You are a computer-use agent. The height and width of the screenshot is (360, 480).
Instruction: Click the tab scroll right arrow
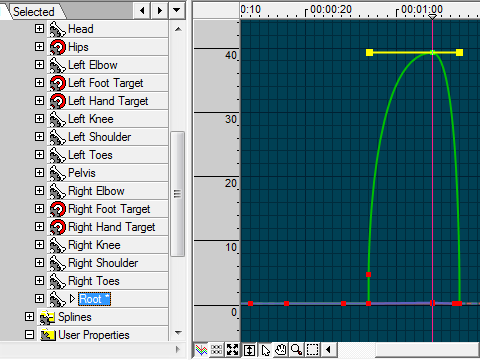[x=160, y=11]
